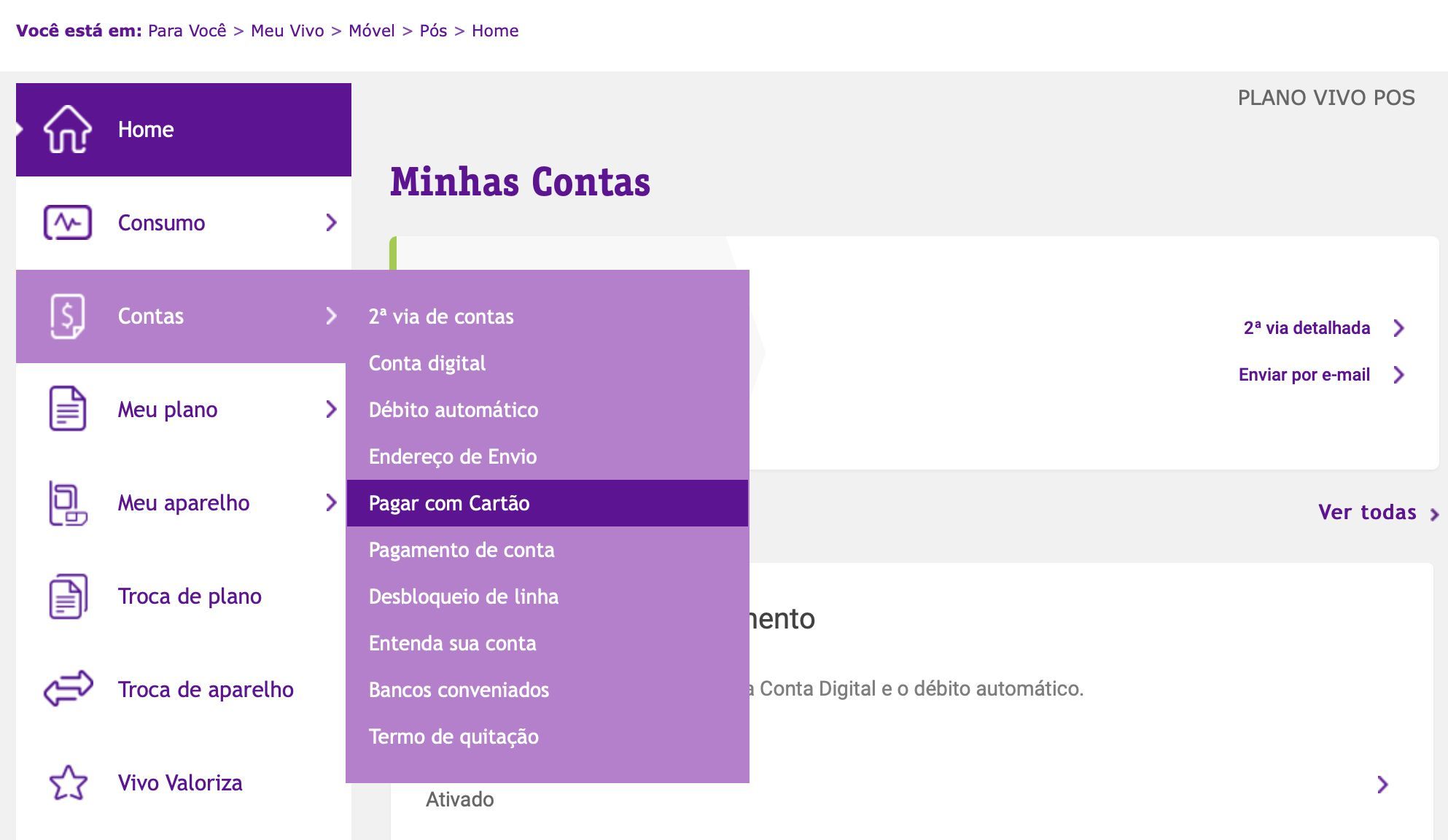Select Débito automático submenu item

[548, 410]
